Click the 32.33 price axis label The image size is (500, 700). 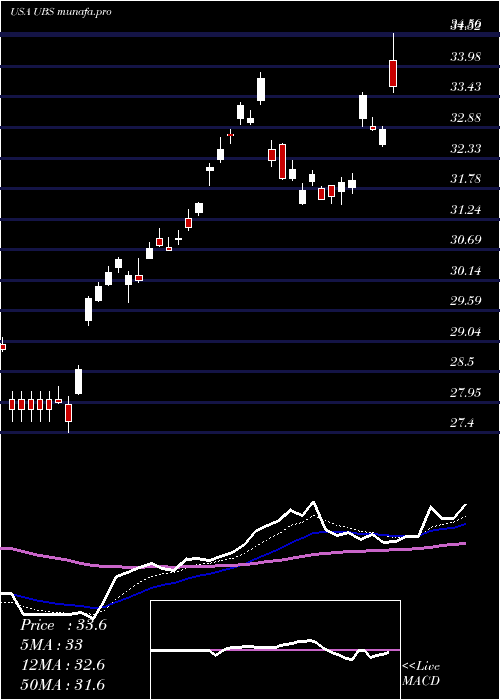(466, 149)
